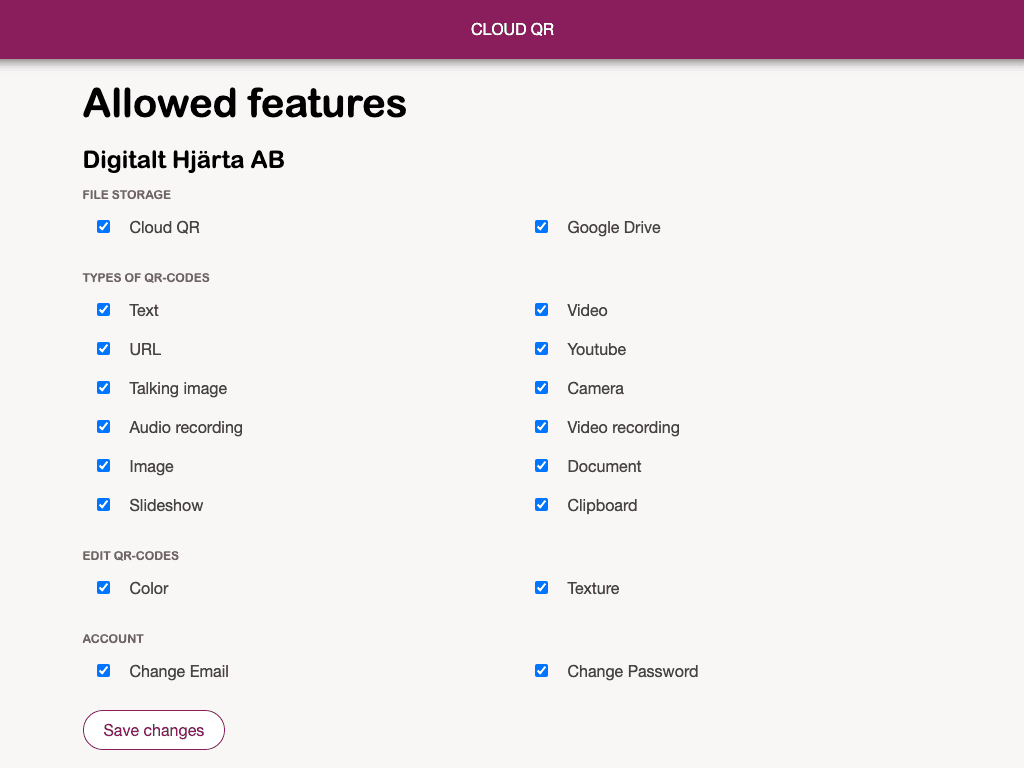Disable Video recording feature

541,426
